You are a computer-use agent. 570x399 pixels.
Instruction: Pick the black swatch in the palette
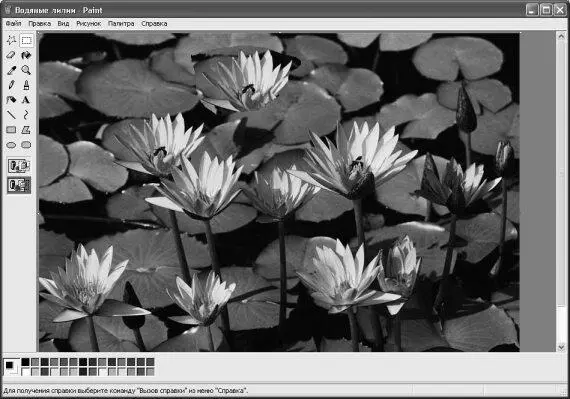point(25,362)
